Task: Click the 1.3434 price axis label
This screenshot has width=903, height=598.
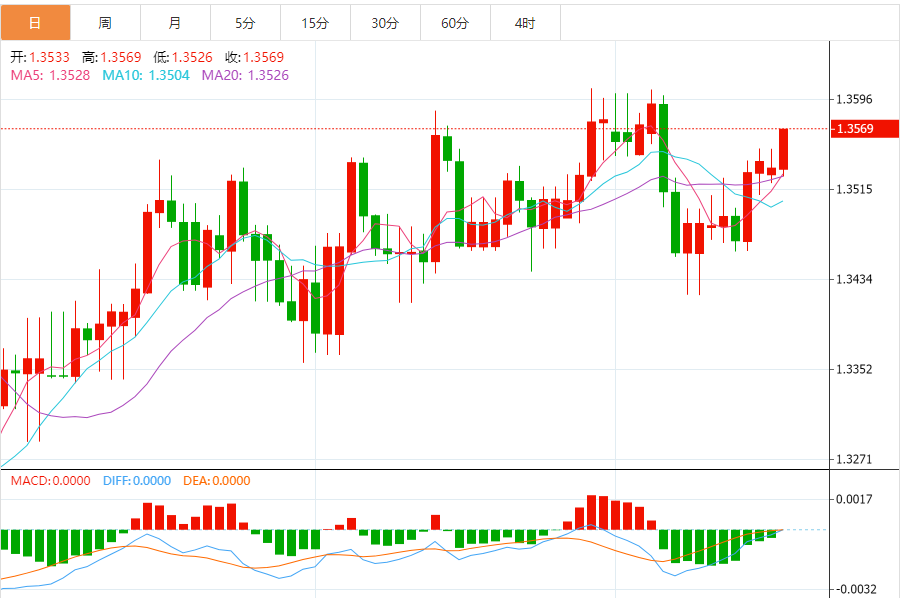Action: click(x=855, y=279)
